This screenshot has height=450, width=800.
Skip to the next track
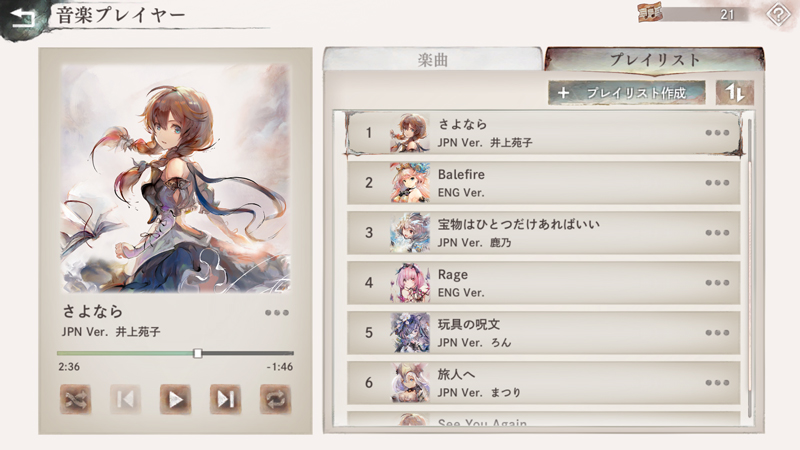(x=226, y=399)
